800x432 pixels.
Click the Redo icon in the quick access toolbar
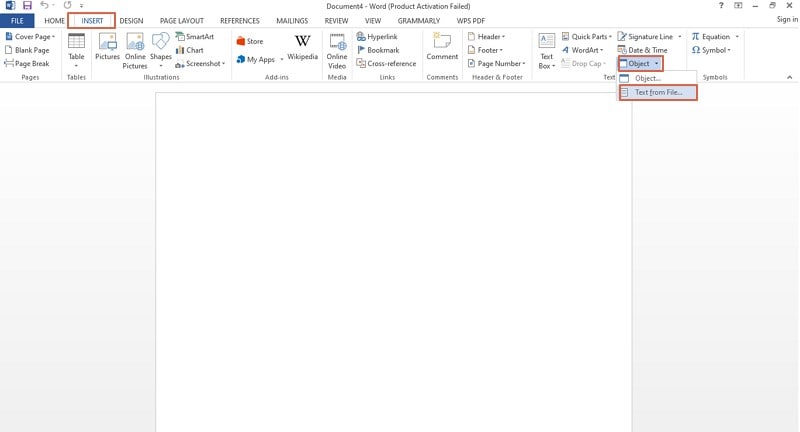[67, 6]
